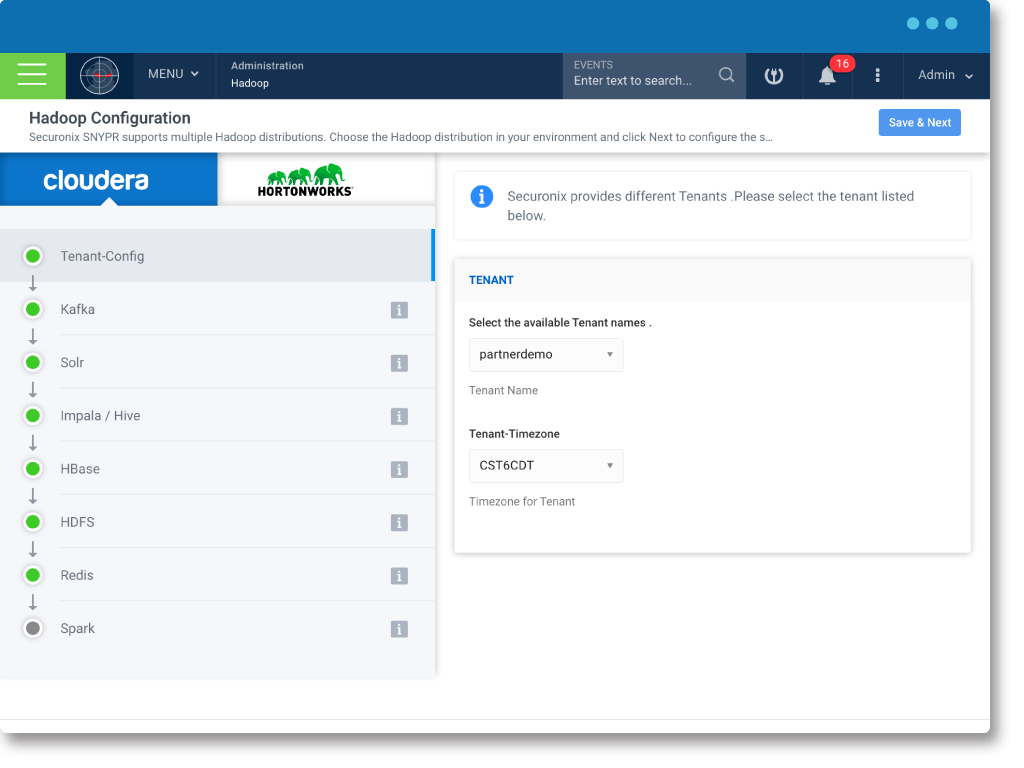The width and height of the screenshot is (1024, 768).
Task: Open the Tenant Name dropdown
Action: [x=546, y=355]
